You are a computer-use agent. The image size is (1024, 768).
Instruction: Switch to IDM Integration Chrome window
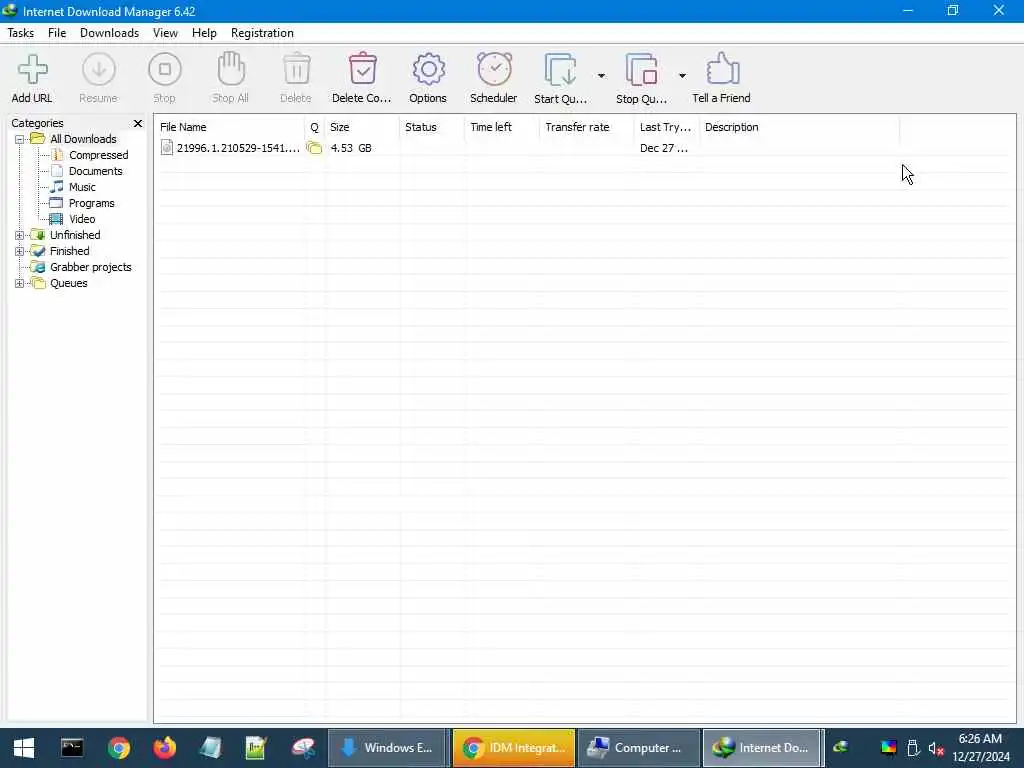click(x=515, y=748)
